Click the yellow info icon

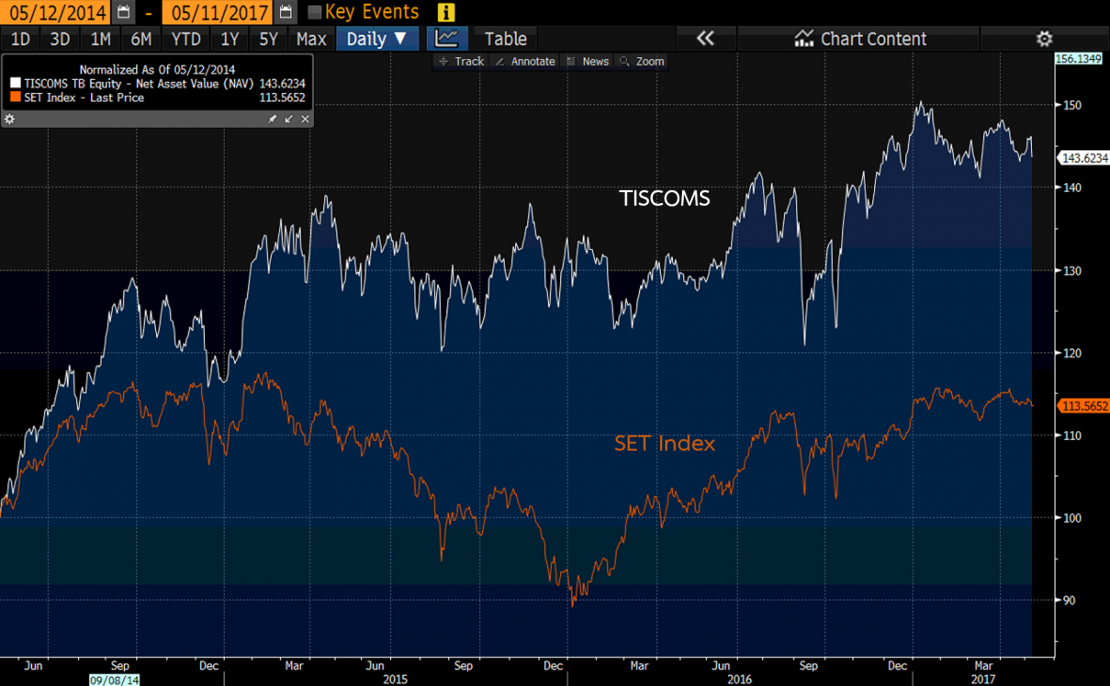click(446, 12)
